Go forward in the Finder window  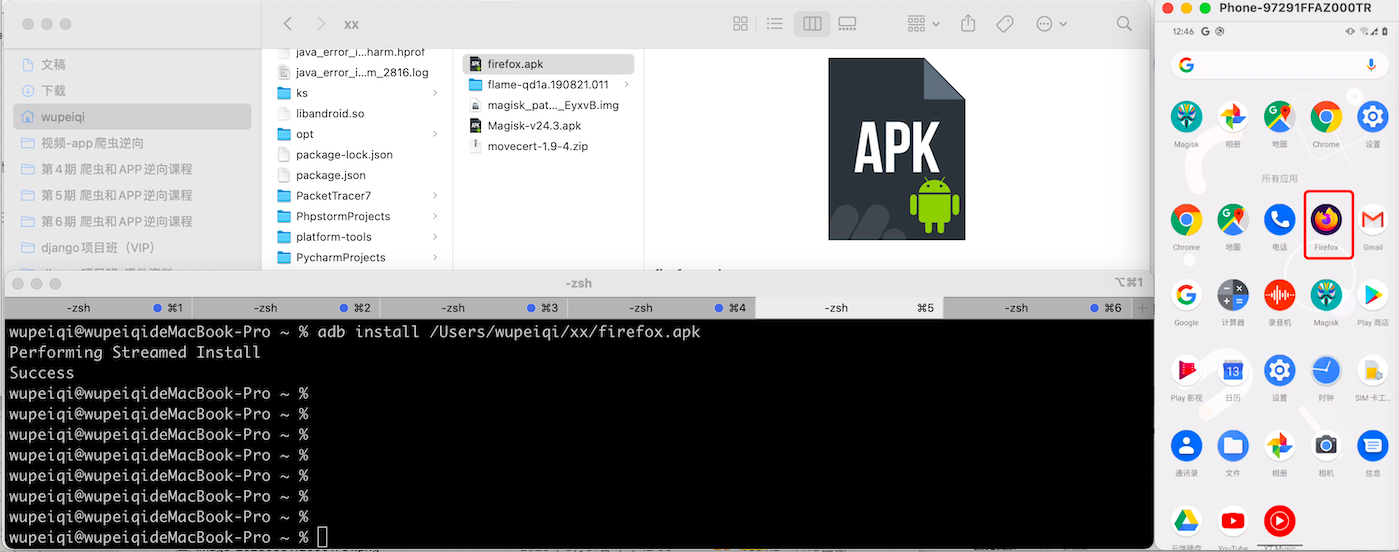pos(320,24)
